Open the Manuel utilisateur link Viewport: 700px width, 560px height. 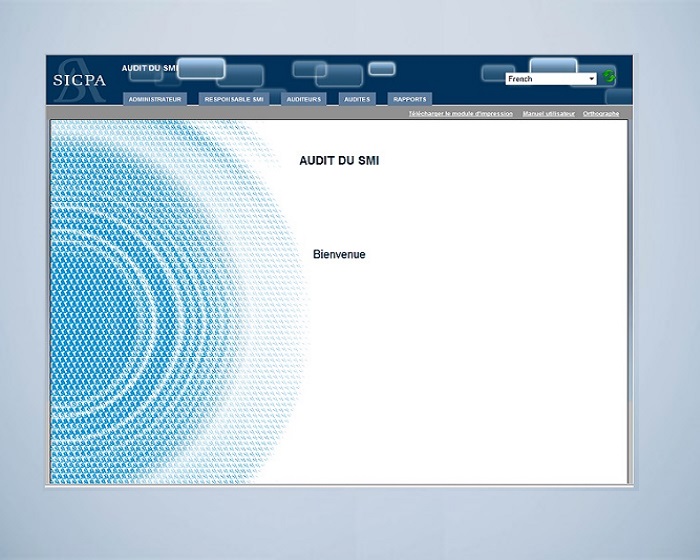(x=548, y=114)
